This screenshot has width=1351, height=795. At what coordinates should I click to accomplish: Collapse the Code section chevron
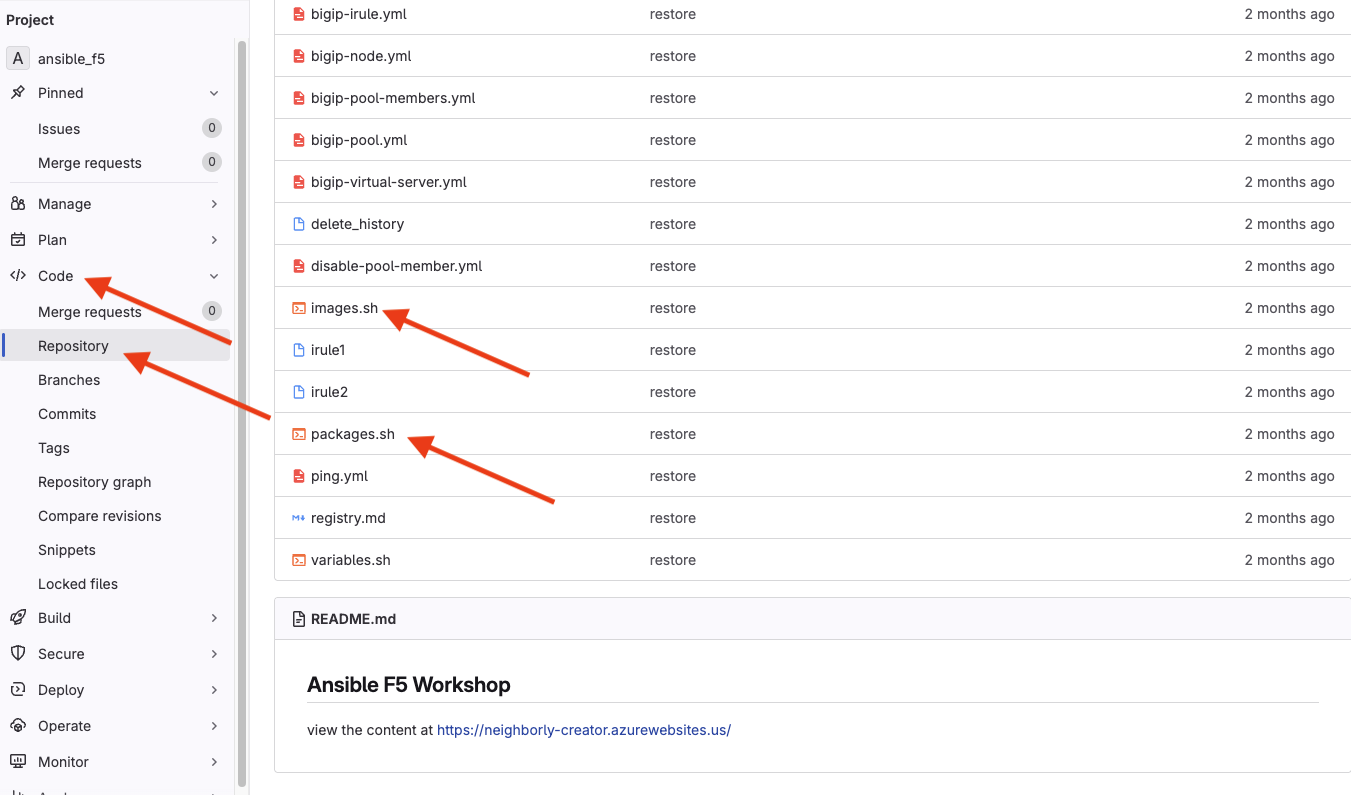(x=214, y=276)
